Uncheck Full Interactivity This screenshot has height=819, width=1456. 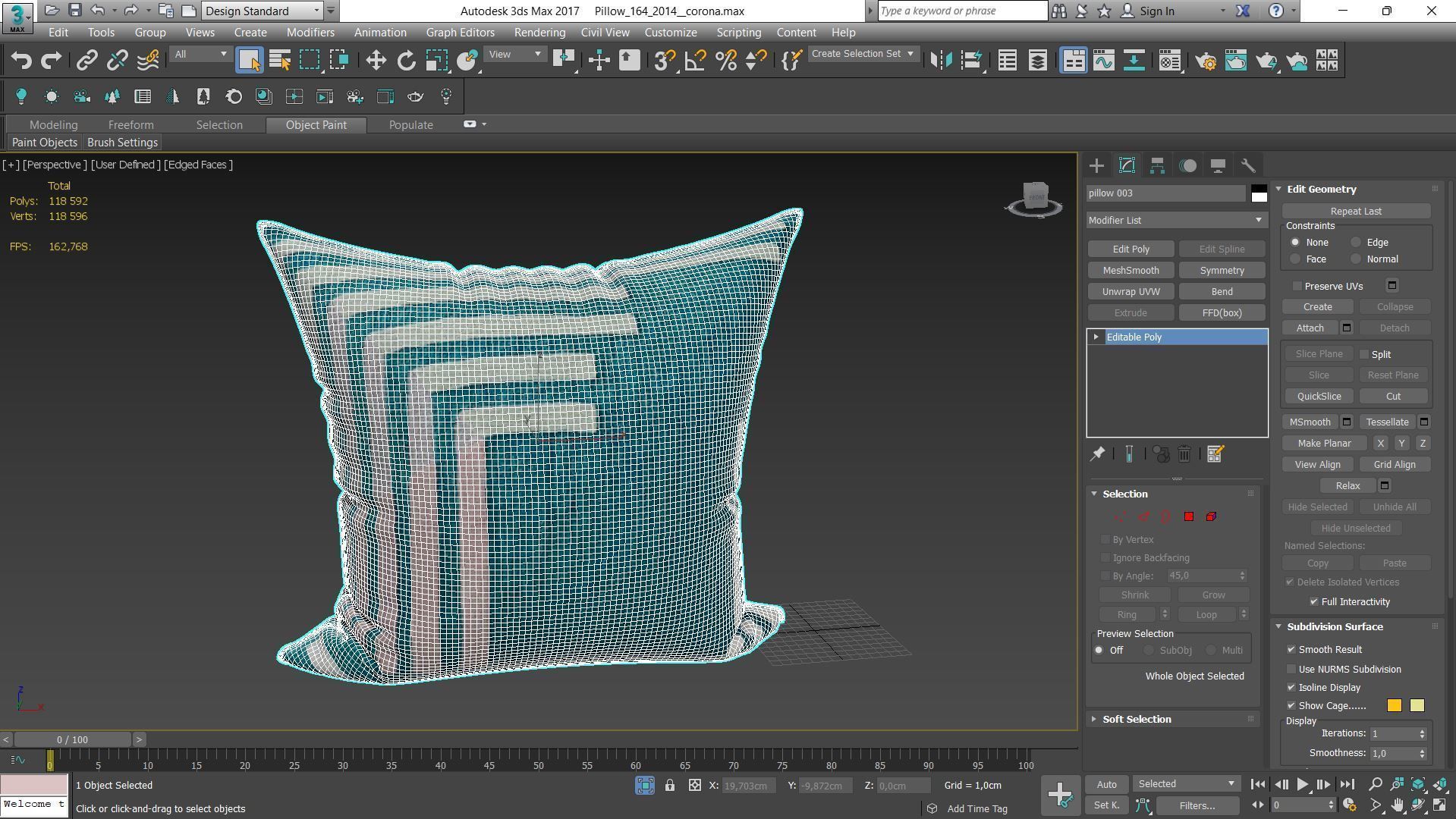pyautogui.click(x=1314, y=601)
